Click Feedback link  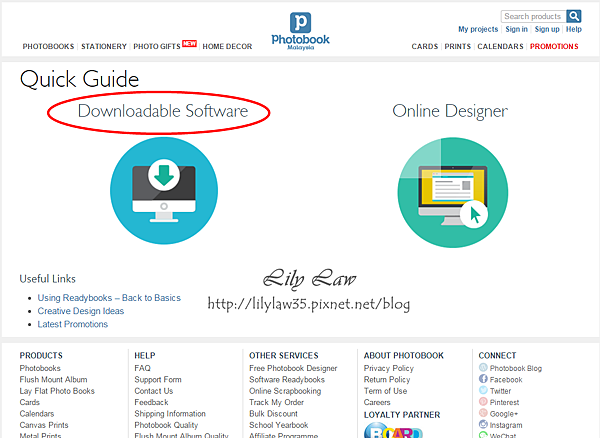(x=151, y=402)
